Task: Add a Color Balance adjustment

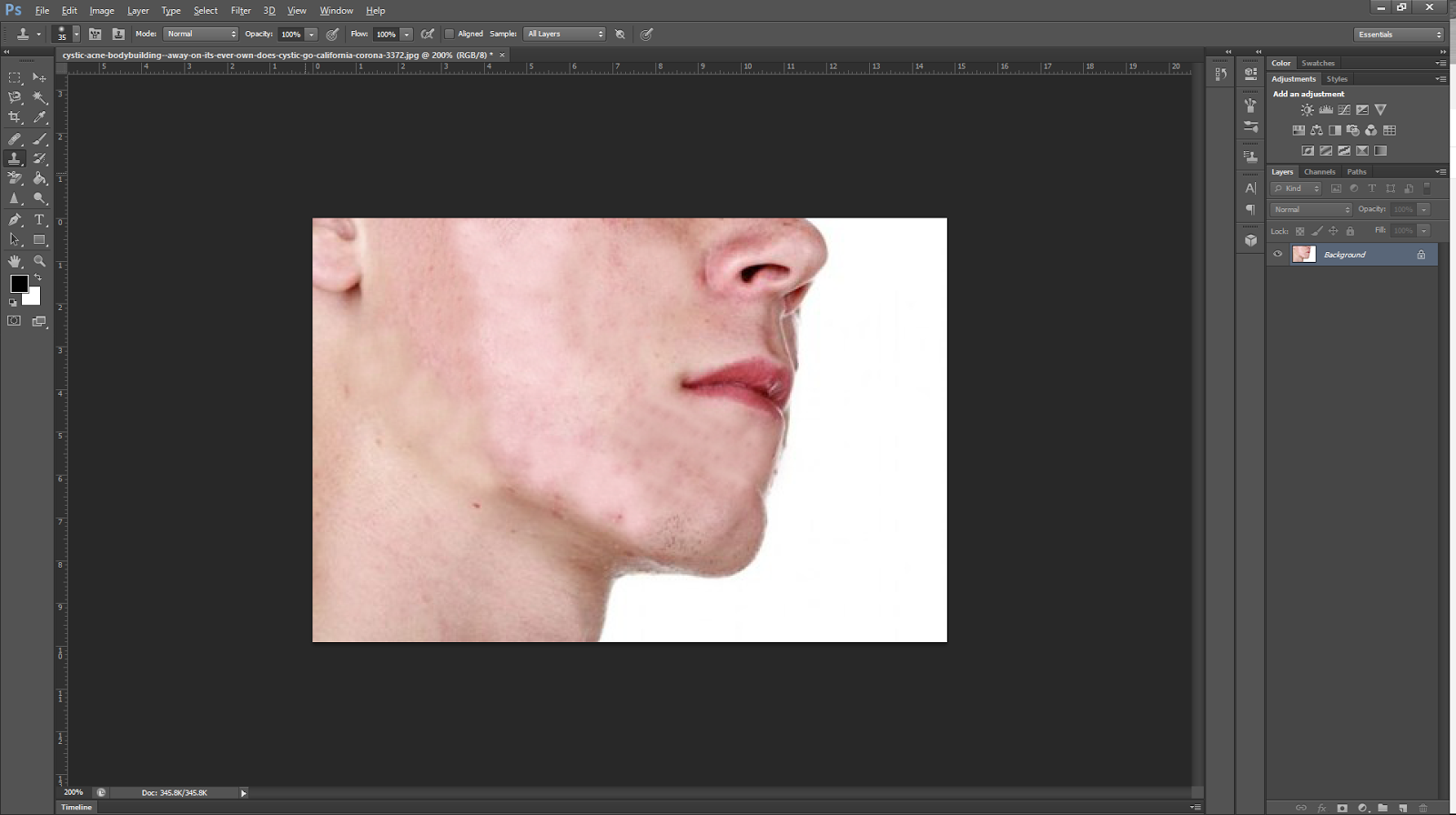Action: [x=1317, y=130]
